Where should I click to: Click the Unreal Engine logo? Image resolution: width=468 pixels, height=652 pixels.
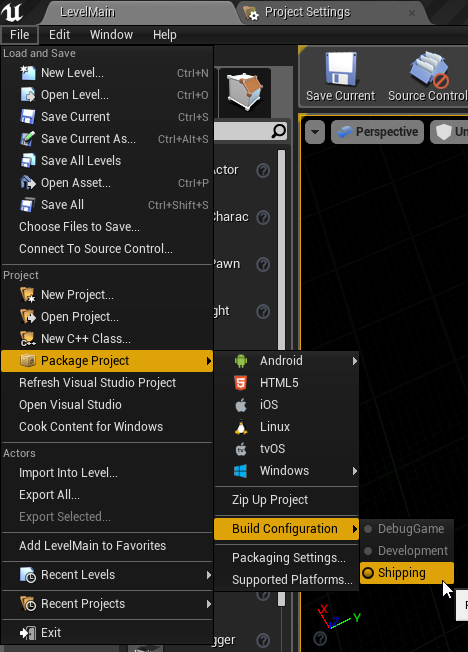coord(12,12)
